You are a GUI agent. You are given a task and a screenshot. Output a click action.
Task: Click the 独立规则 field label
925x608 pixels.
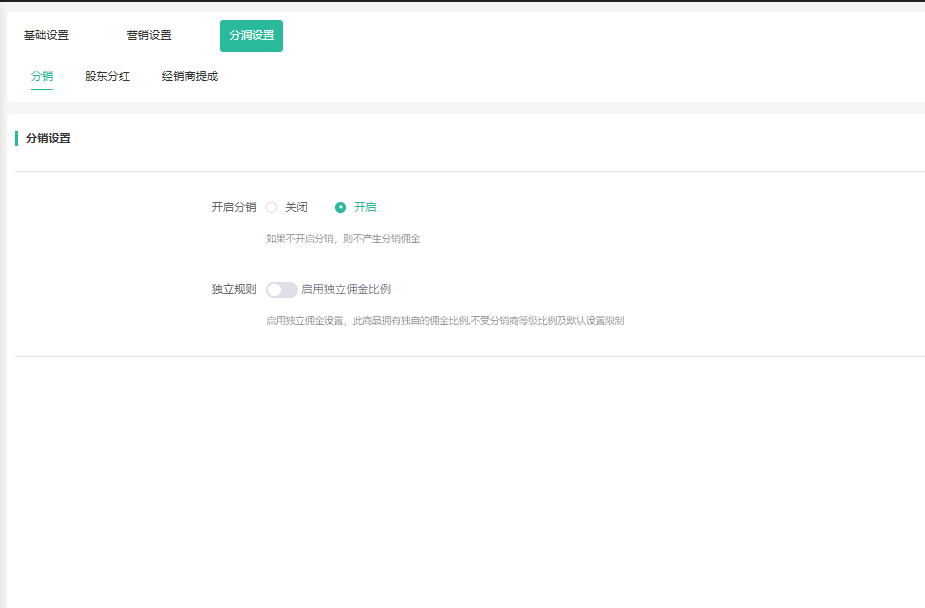233,289
